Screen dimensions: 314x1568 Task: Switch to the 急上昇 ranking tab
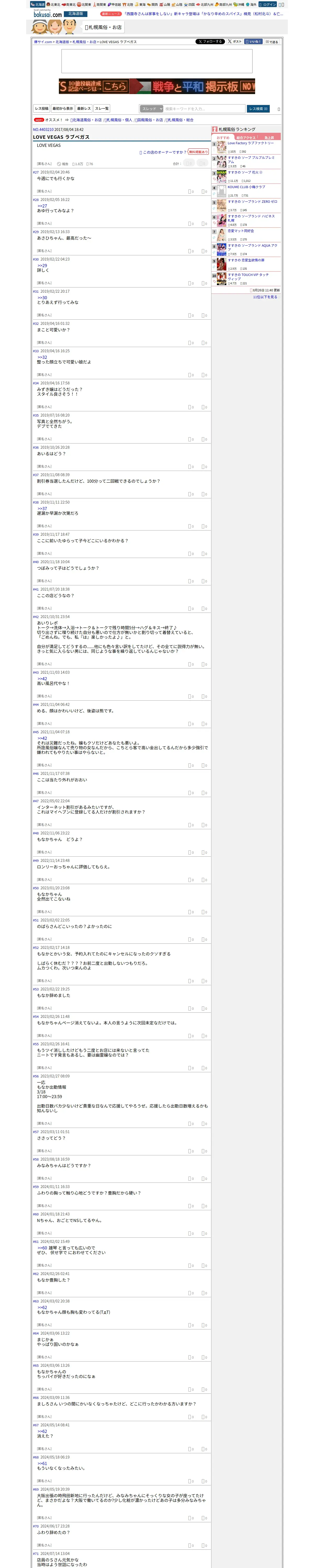coord(269,137)
